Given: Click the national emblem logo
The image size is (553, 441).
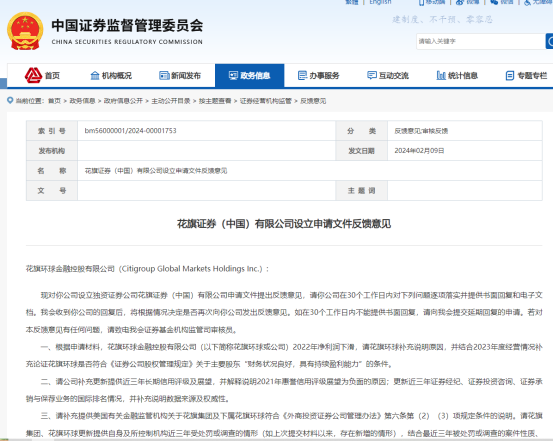Looking at the screenshot, I should tap(25, 31).
